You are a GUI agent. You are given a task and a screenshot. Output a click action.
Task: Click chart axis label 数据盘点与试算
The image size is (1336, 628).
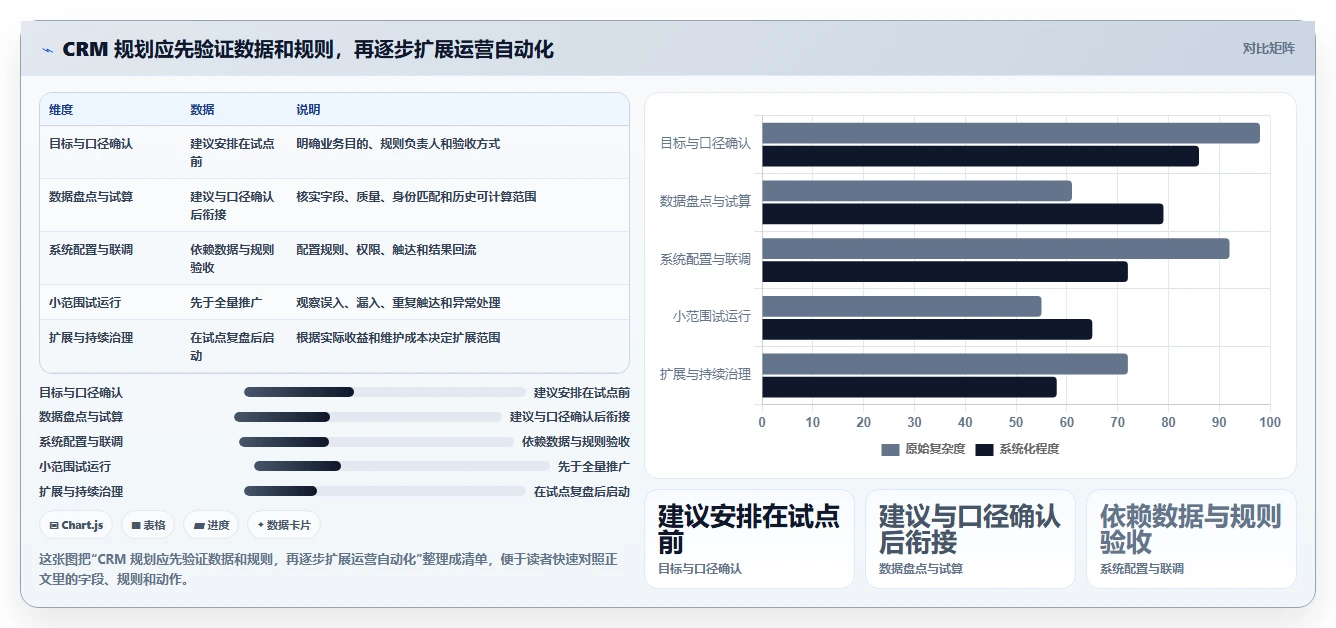point(705,202)
